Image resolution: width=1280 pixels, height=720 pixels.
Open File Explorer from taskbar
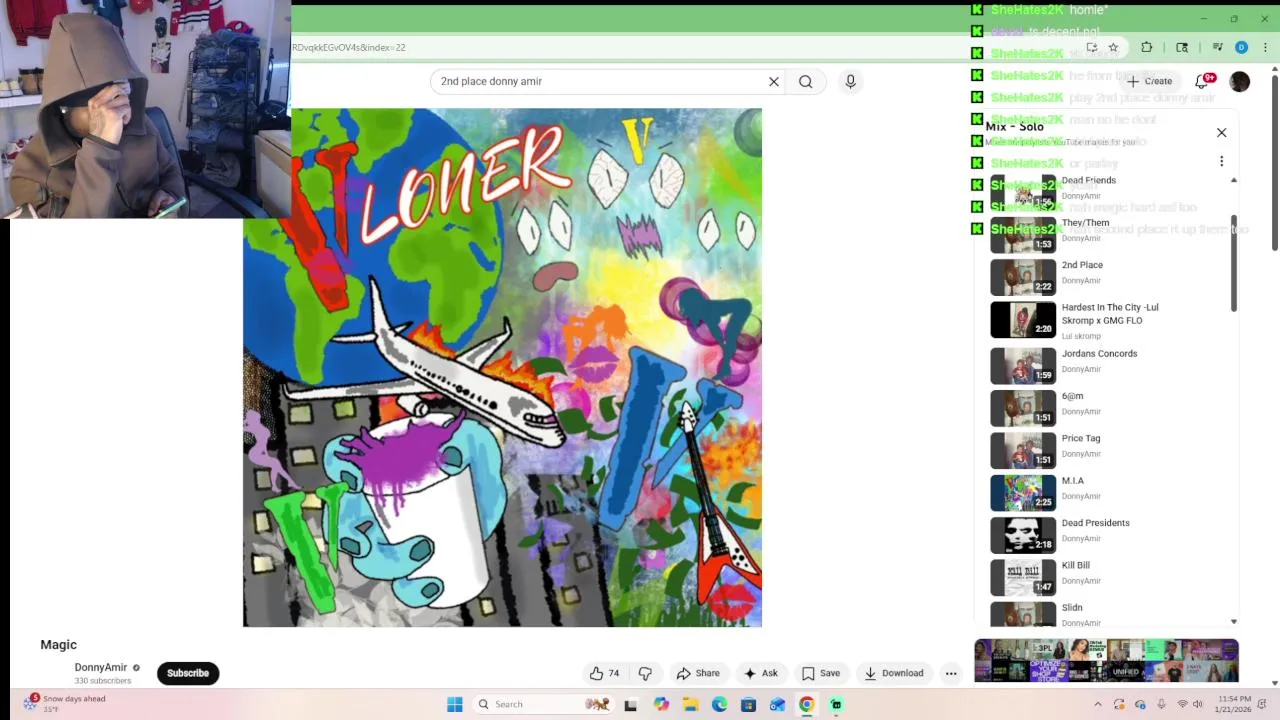[690, 704]
